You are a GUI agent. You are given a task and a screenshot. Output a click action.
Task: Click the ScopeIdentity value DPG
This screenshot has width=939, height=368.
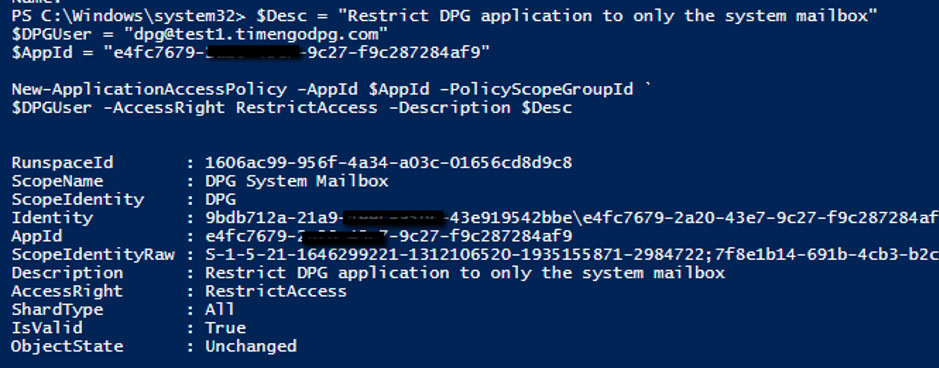220,199
